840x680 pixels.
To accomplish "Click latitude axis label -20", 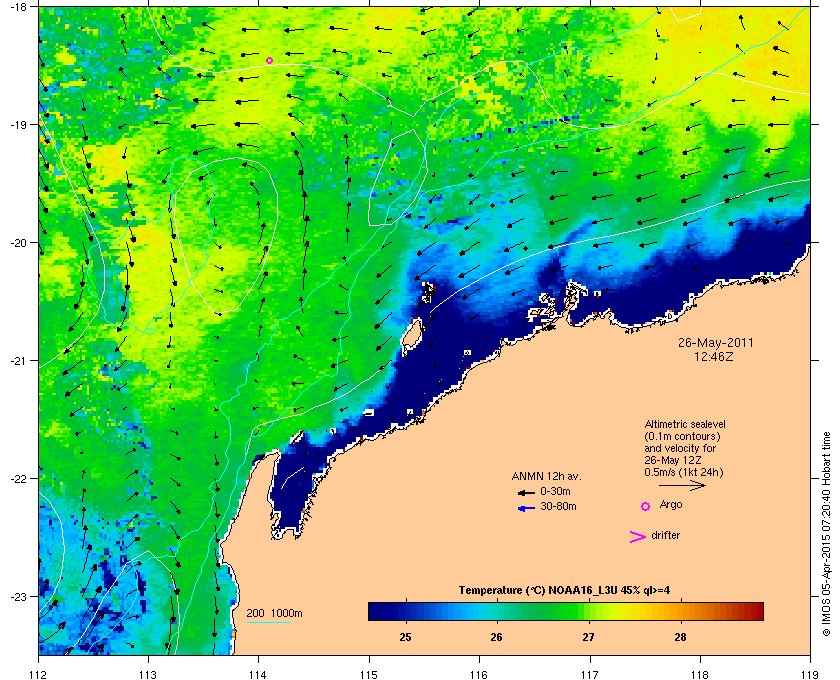I will tap(17, 242).
